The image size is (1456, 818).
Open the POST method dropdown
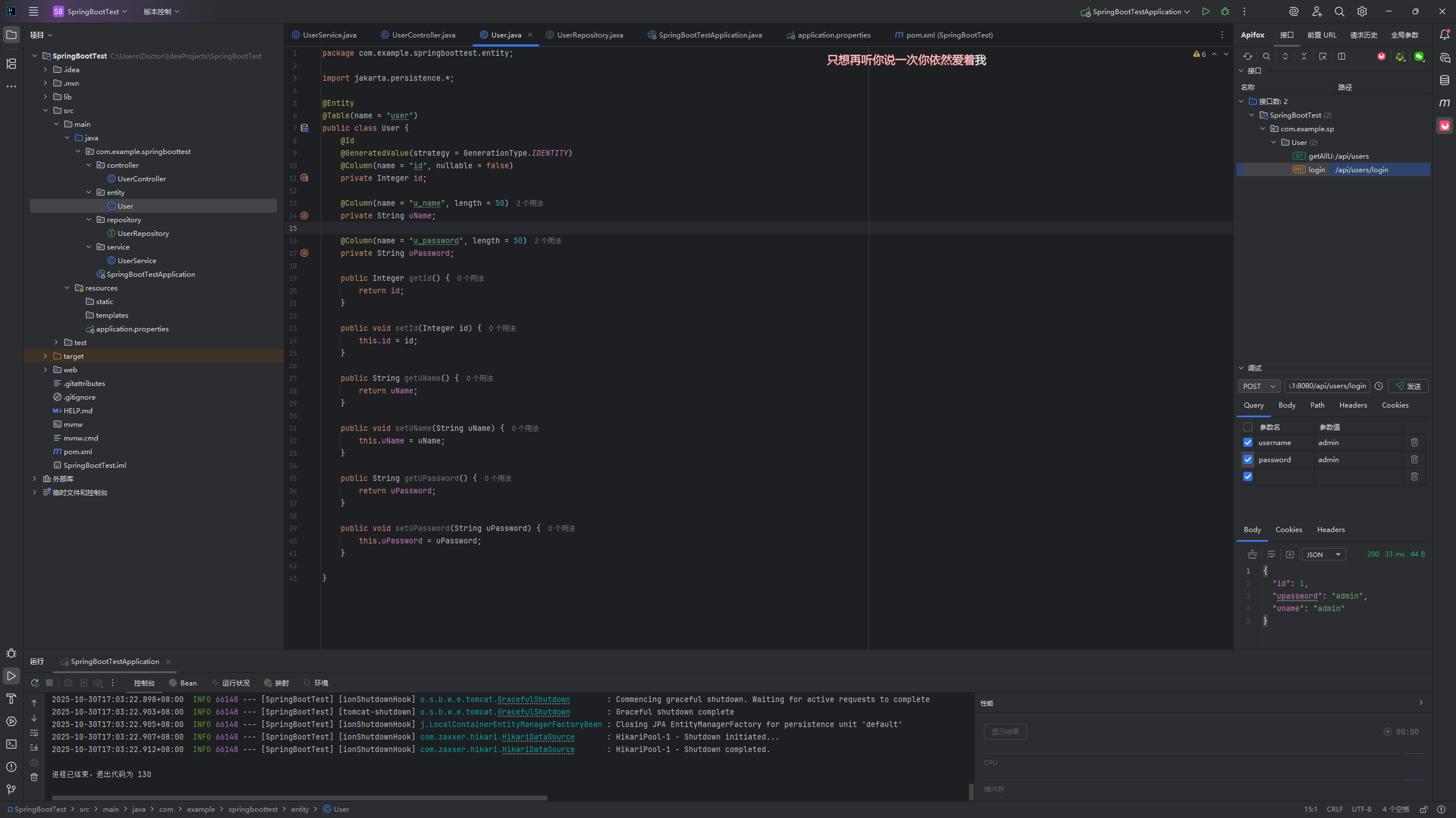click(1259, 386)
